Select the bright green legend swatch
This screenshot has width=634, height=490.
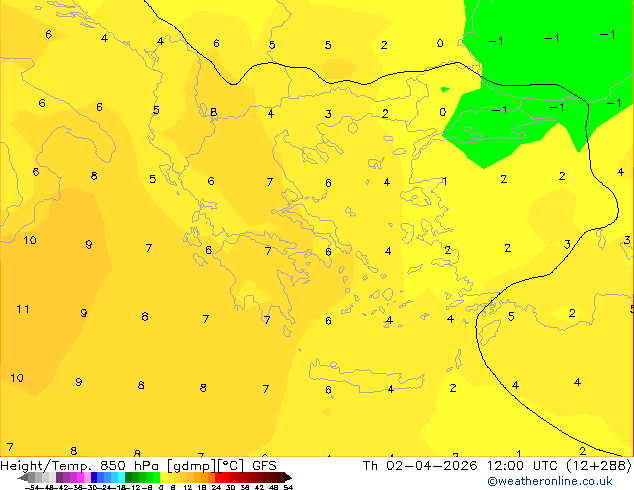(156, 477)
